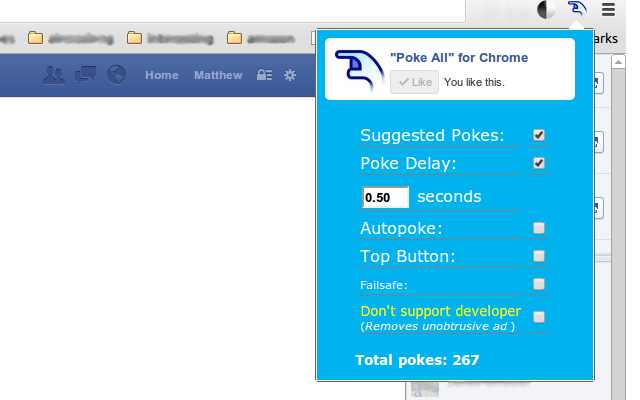Click the "You like this." text
Image resolution: width=640 pixels, height=400 pixels.
pos(474,82)
